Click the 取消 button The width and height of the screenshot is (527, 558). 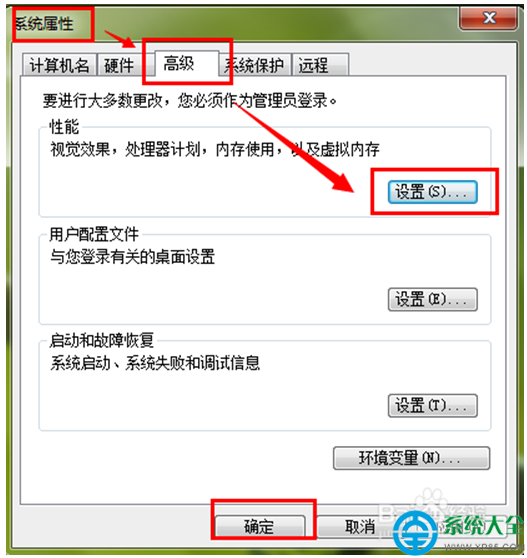coord(359,527)
